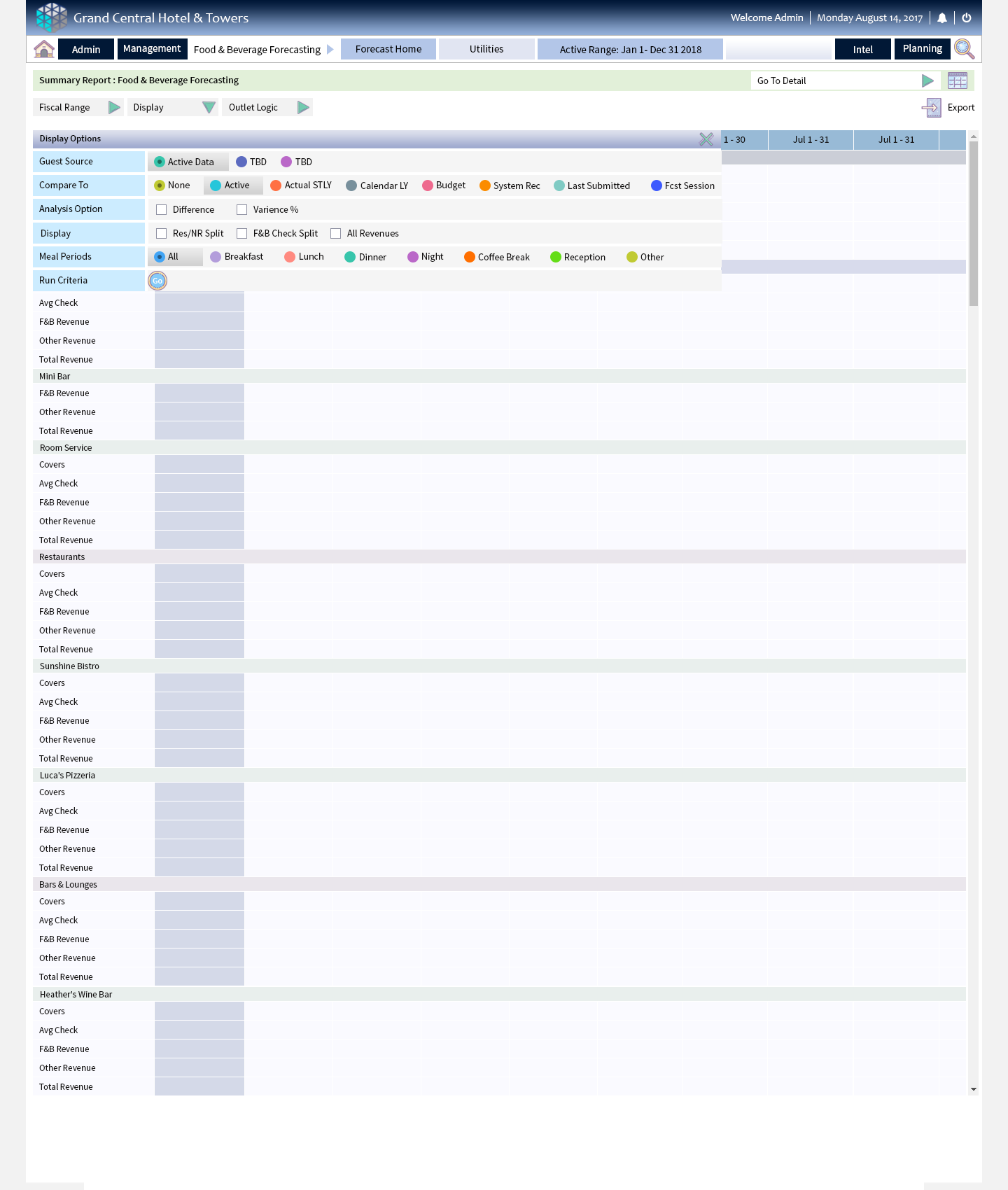Enable the Difference checkbox

coord(162,210)
